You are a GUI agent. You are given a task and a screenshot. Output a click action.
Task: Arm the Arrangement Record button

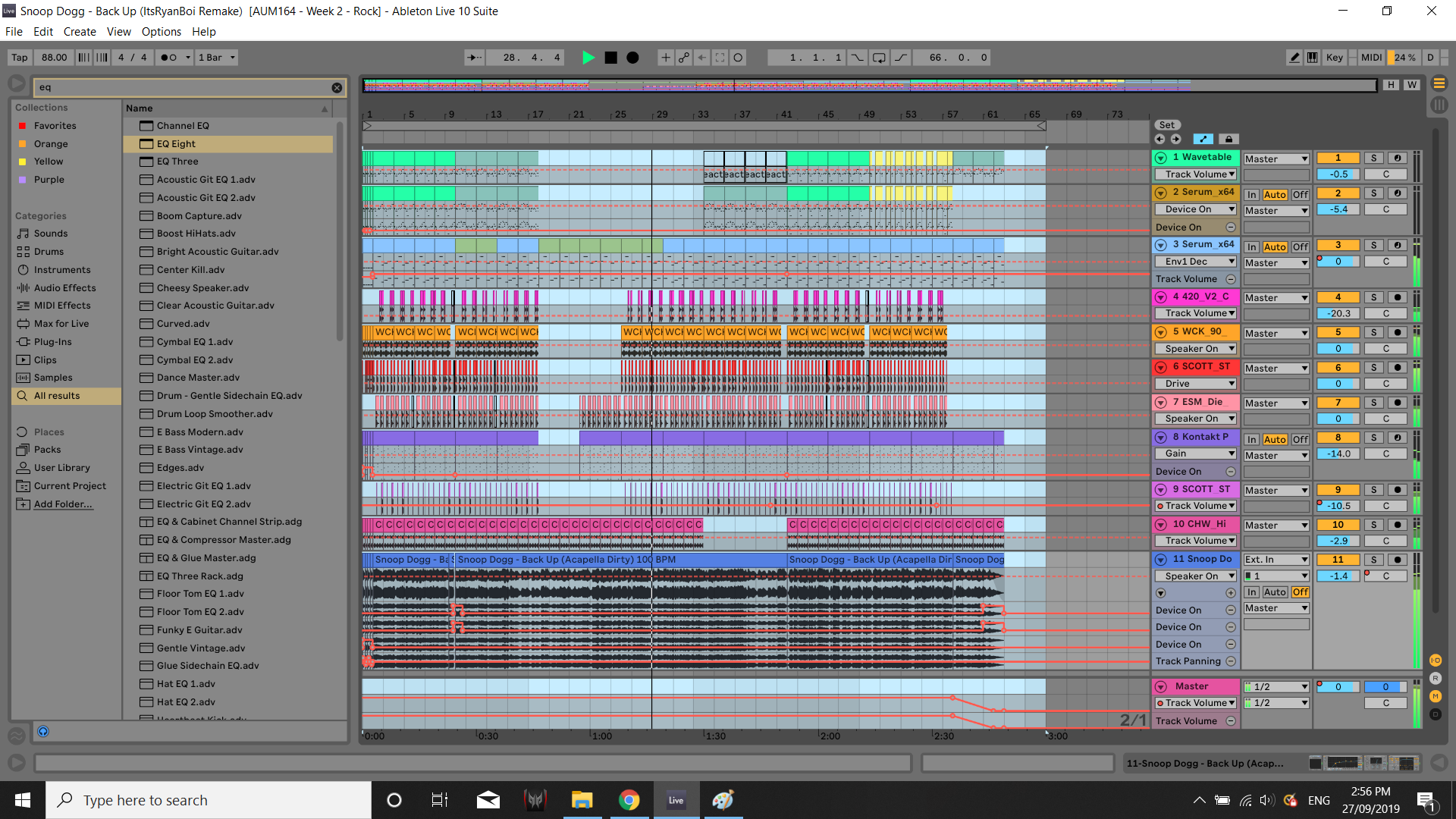coord(632,58)
